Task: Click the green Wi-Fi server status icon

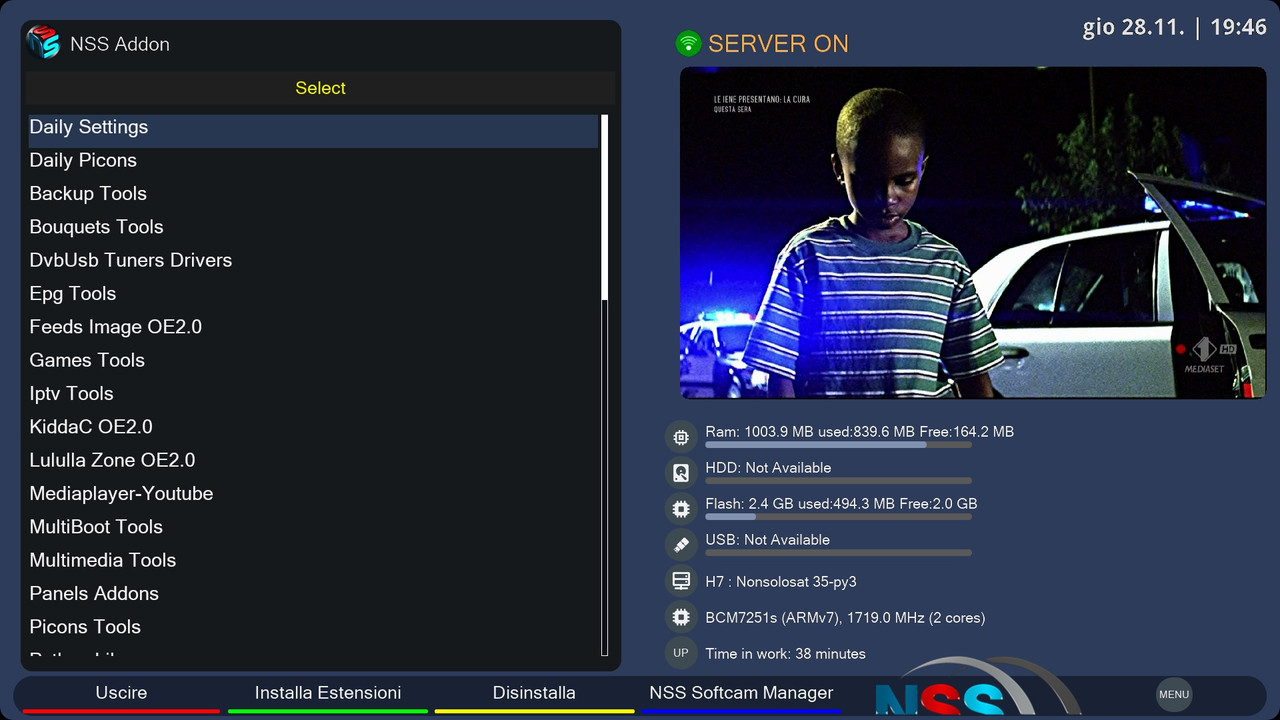Action: (x=688, y=43)
